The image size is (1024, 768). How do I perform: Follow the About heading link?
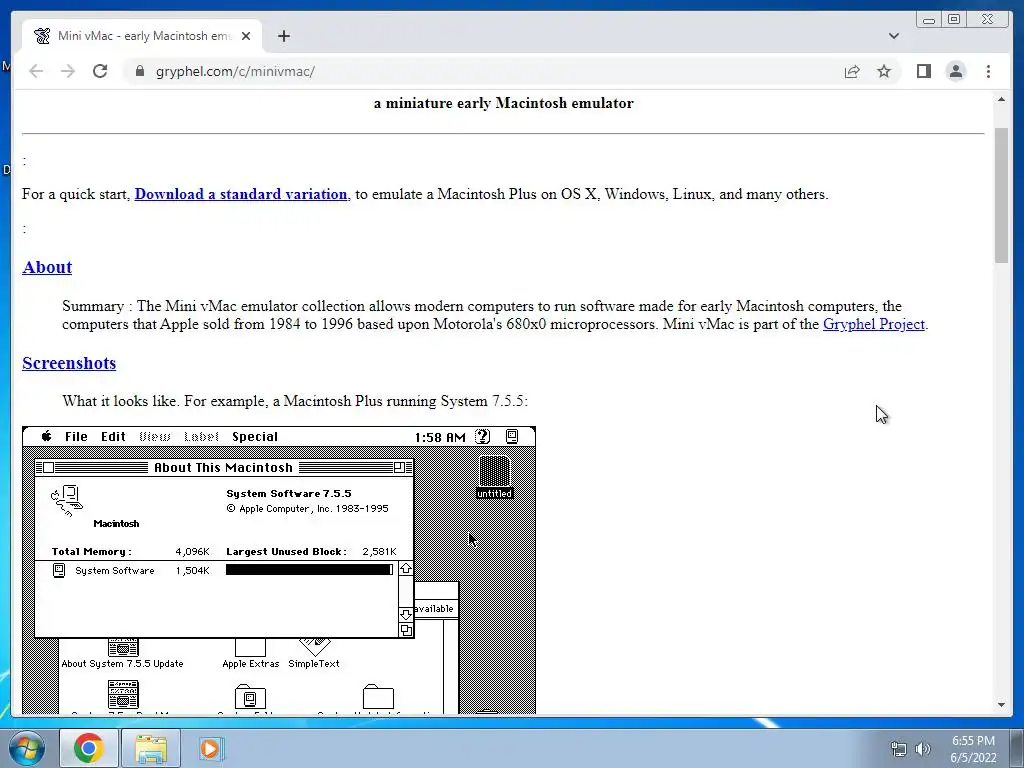click(47, 267)
